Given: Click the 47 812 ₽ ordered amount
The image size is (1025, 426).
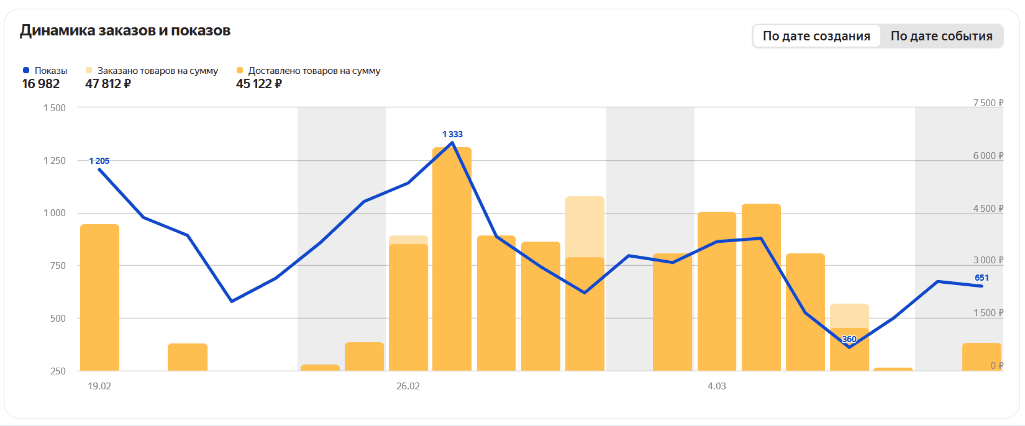Looking at the screenshot, I should click(108, 84).
